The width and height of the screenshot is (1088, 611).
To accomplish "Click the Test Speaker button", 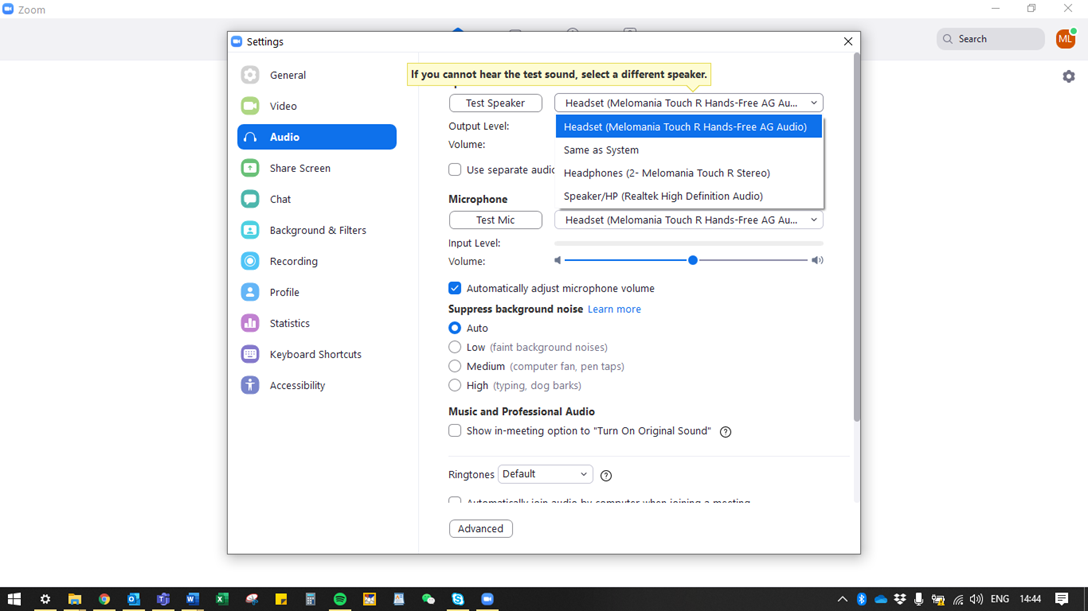I will (495, 103).
